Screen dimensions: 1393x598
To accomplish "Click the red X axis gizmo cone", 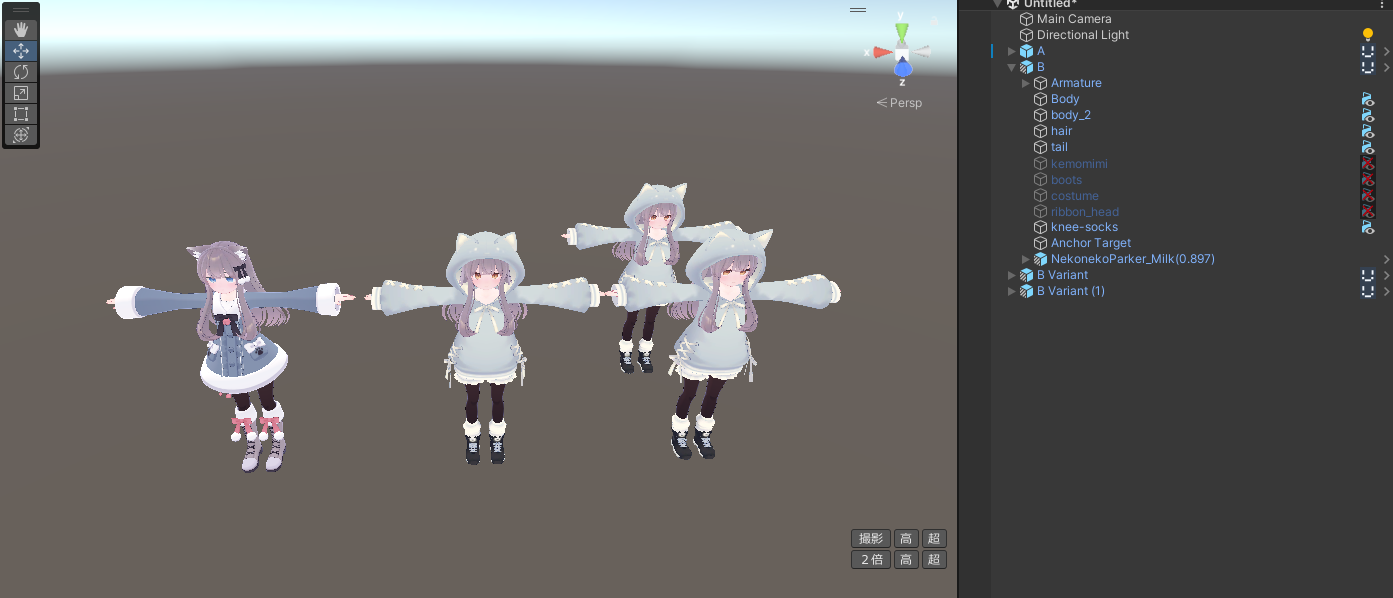I will coord(881,52).
